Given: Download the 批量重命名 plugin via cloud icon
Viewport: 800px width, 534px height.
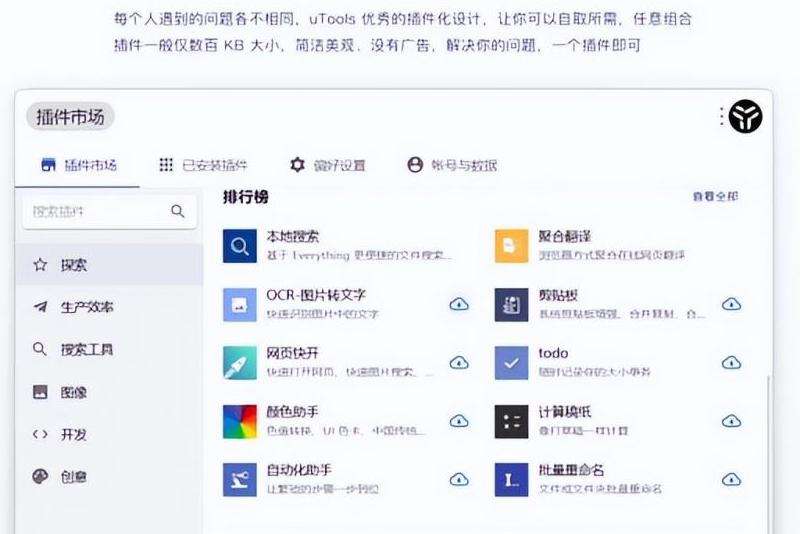Looking at the screenshot, I should click(x=732, y=479).
